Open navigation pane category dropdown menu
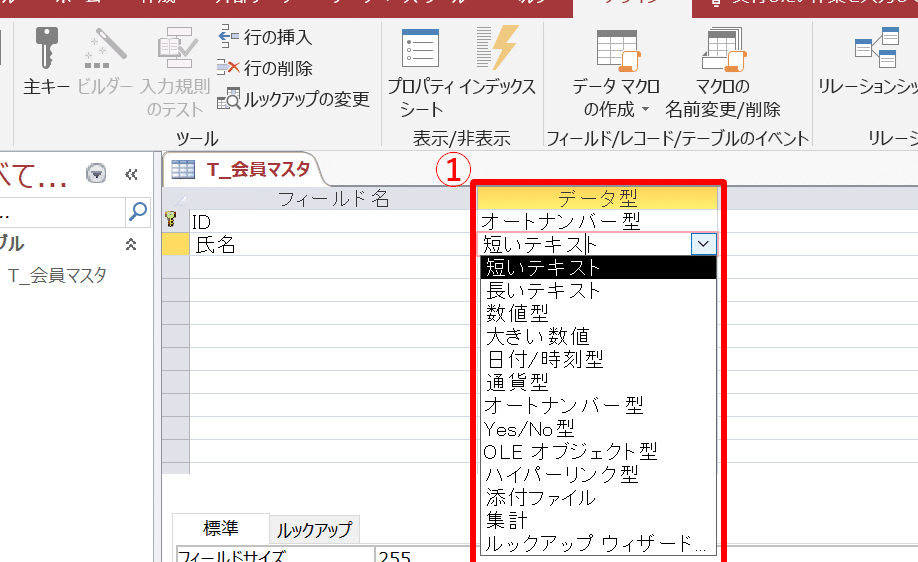This screenshot has height=562, width=918. pyautogui.click(x=96, y=175)
